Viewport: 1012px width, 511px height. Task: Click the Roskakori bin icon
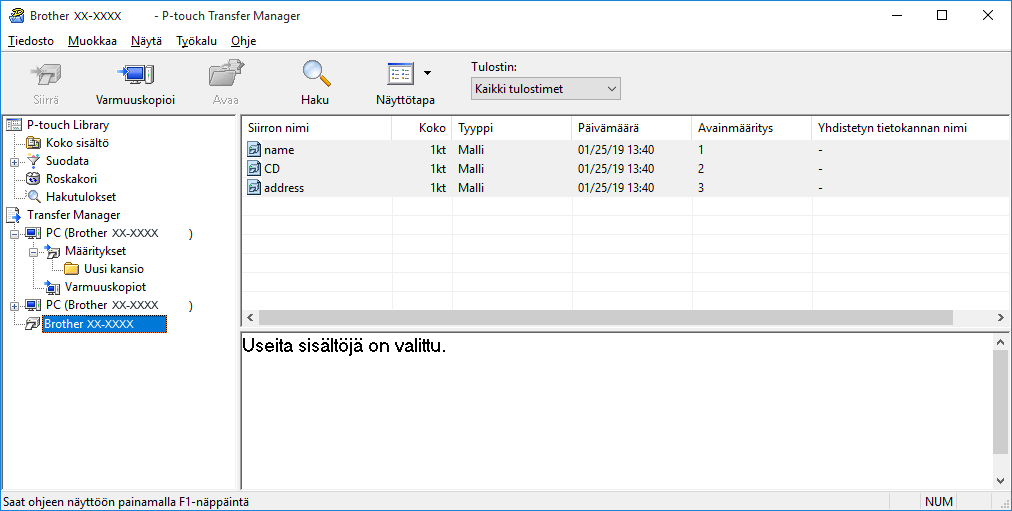pyautogui.click(x=34, y=179)
